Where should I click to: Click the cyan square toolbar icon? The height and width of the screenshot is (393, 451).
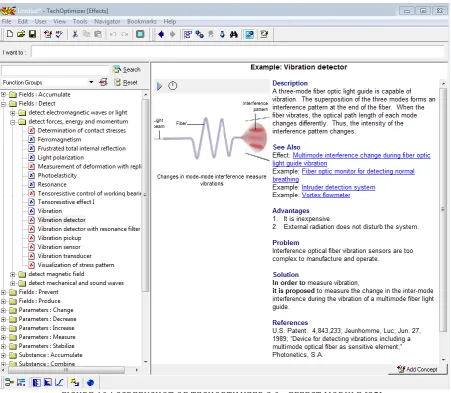point(140,34)
